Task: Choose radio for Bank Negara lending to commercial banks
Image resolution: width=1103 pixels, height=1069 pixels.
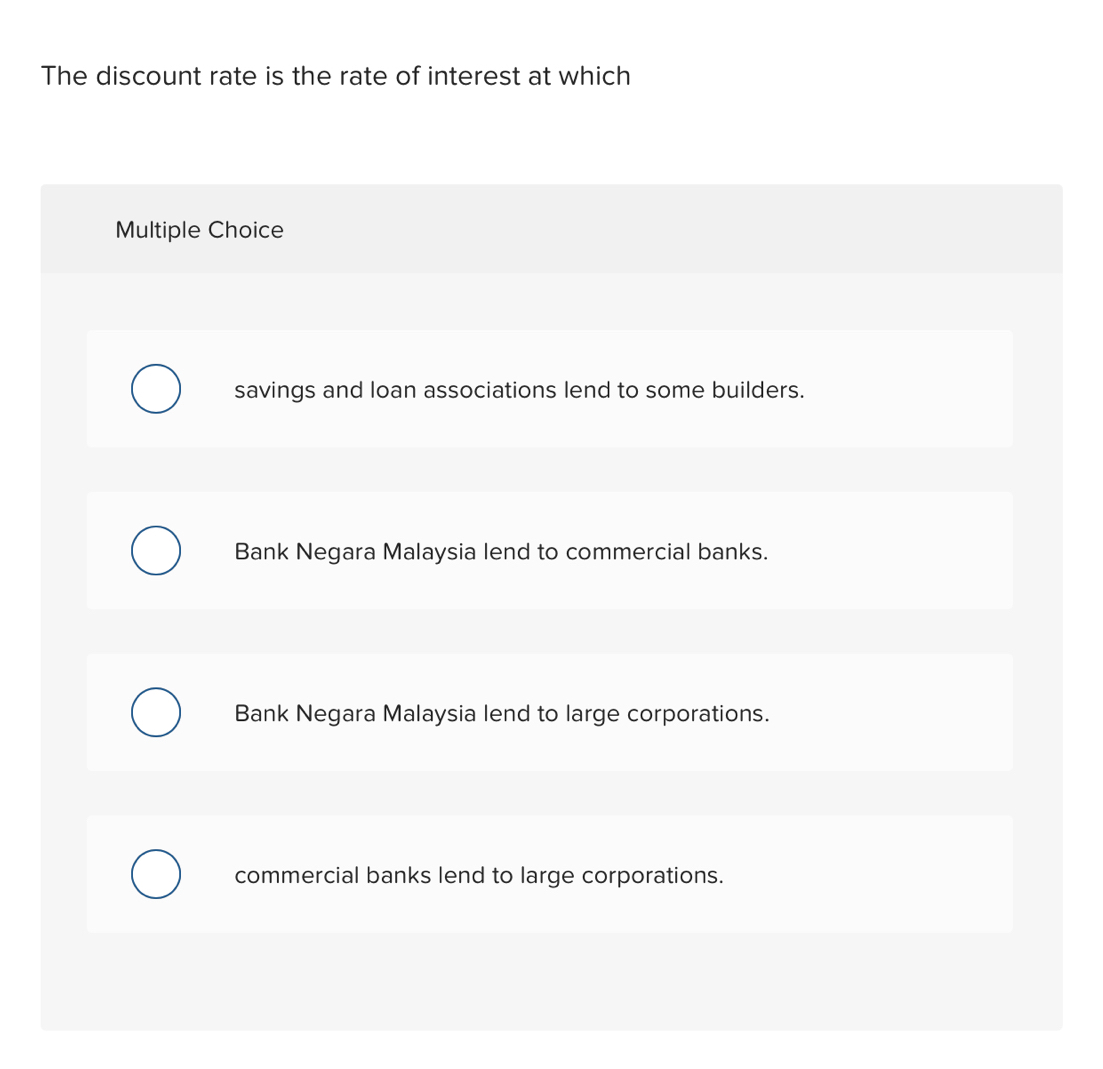Action: [155, 551]
